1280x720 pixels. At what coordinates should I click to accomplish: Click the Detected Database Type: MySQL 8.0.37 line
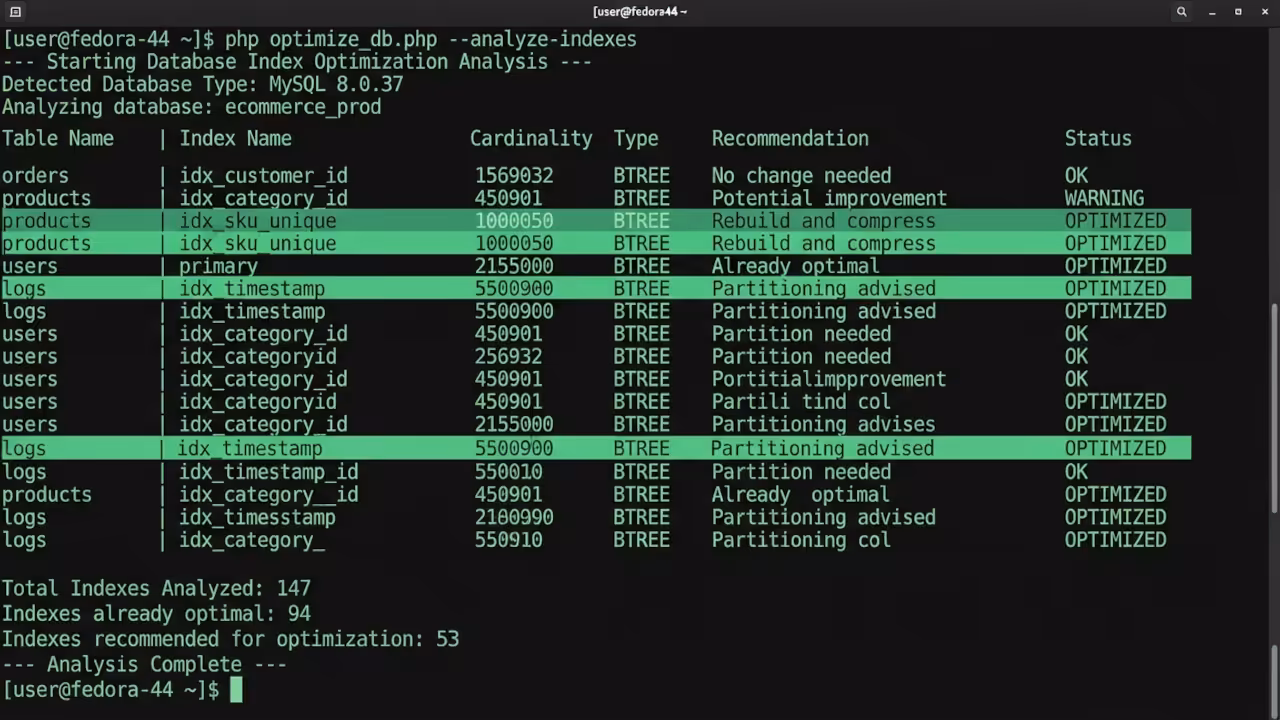click(x=202, y=84)
